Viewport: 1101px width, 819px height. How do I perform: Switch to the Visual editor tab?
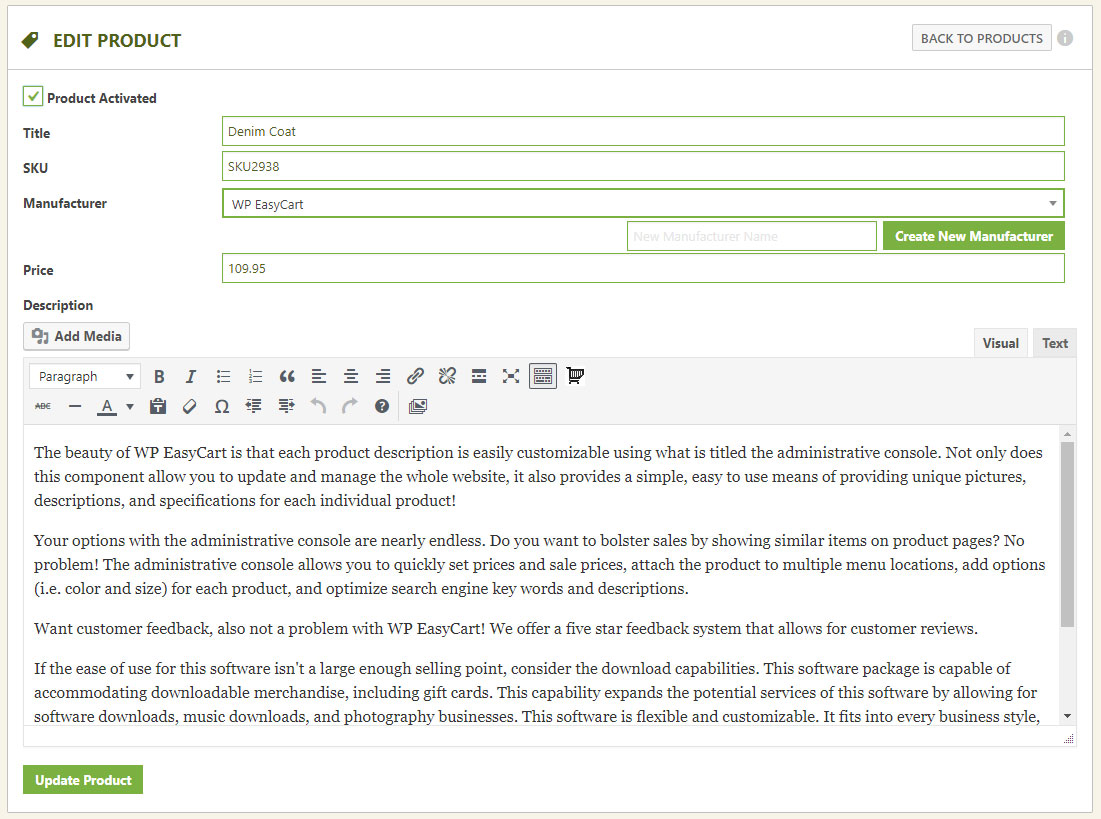[1001, 343]
